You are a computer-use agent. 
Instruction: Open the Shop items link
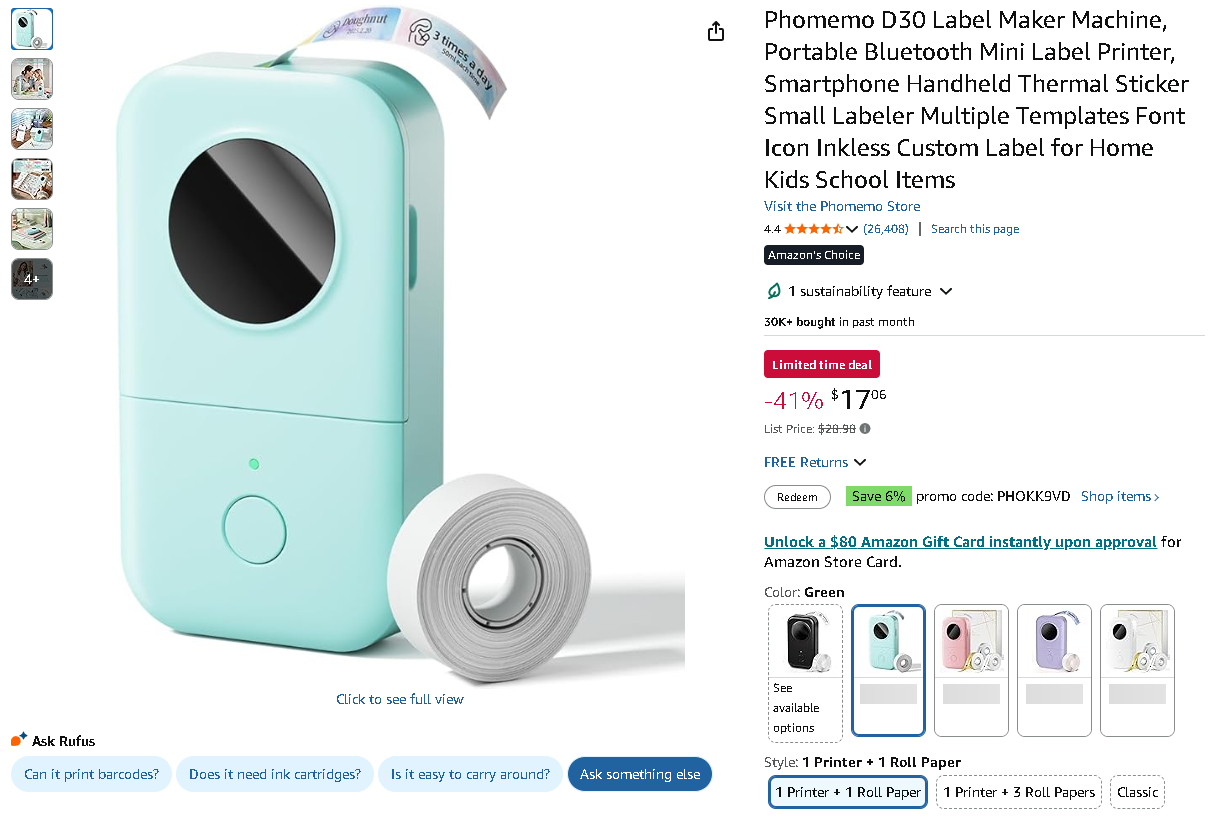(x=1120, y=496)
